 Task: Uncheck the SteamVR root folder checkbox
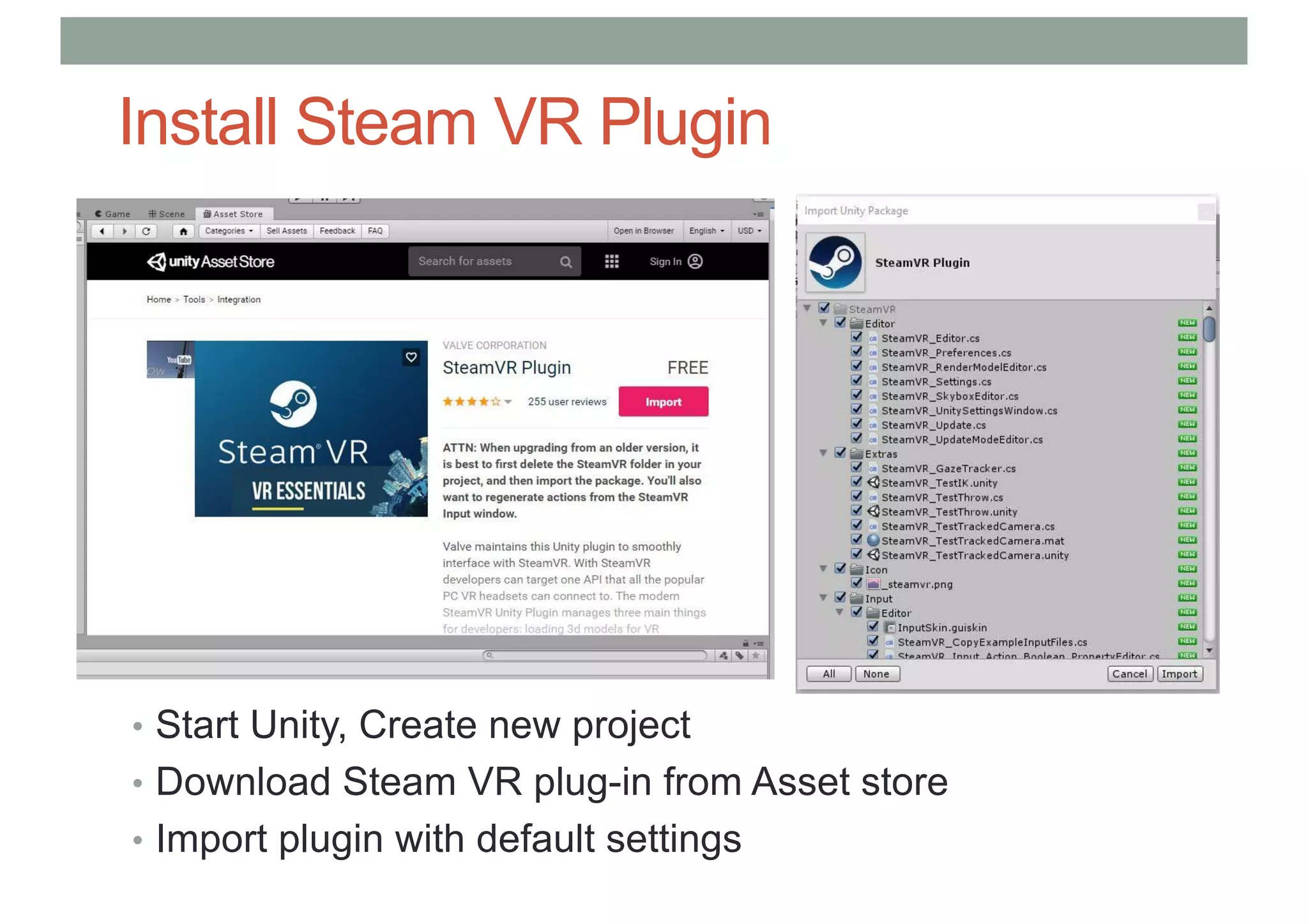(x=824, y=308)
